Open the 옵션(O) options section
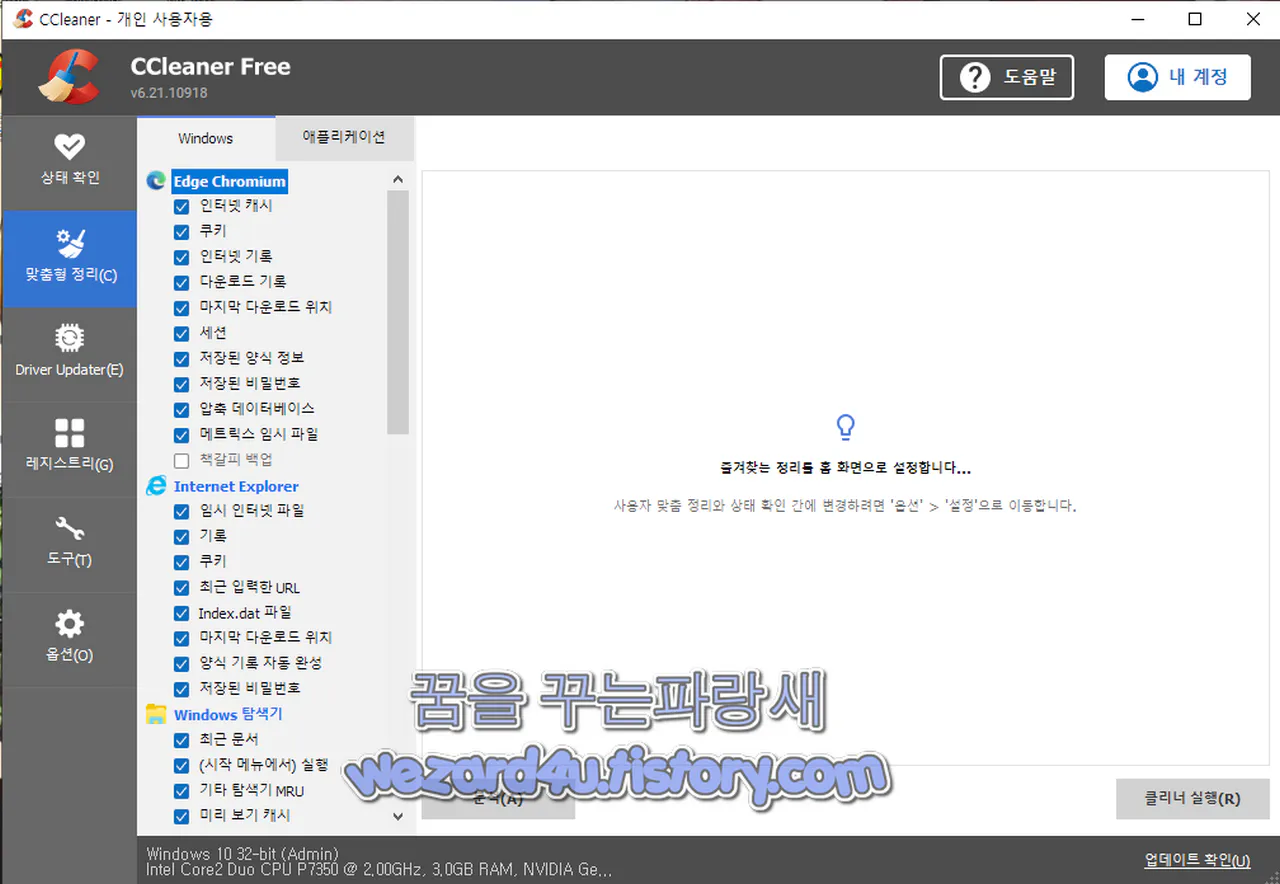The width and height of the screenshot is (1280, 884). [x=69, y=639]
